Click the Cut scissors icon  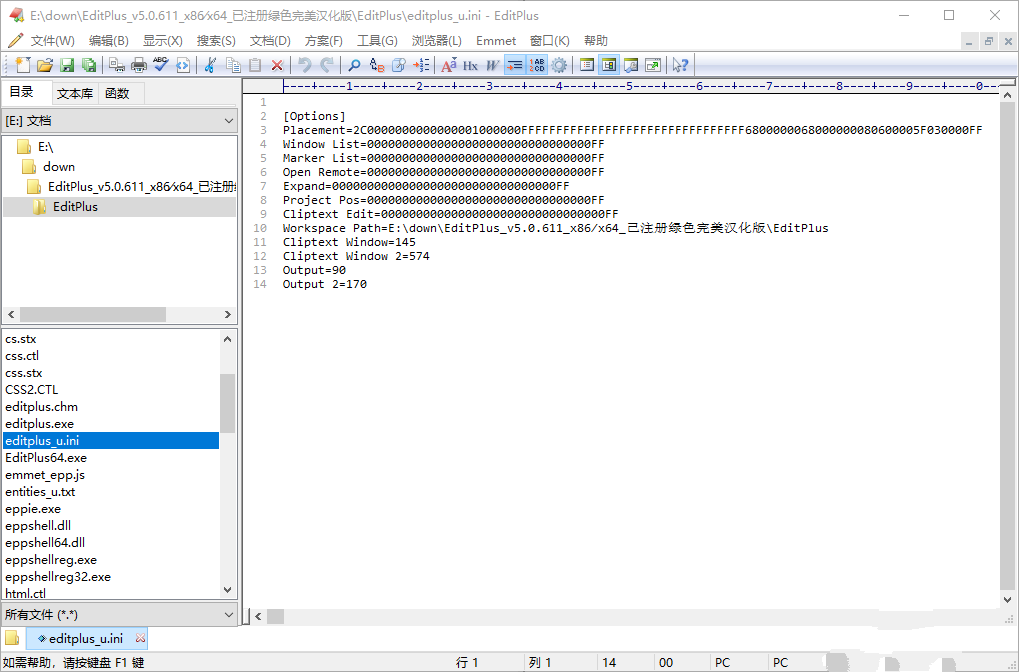[210, 65]
